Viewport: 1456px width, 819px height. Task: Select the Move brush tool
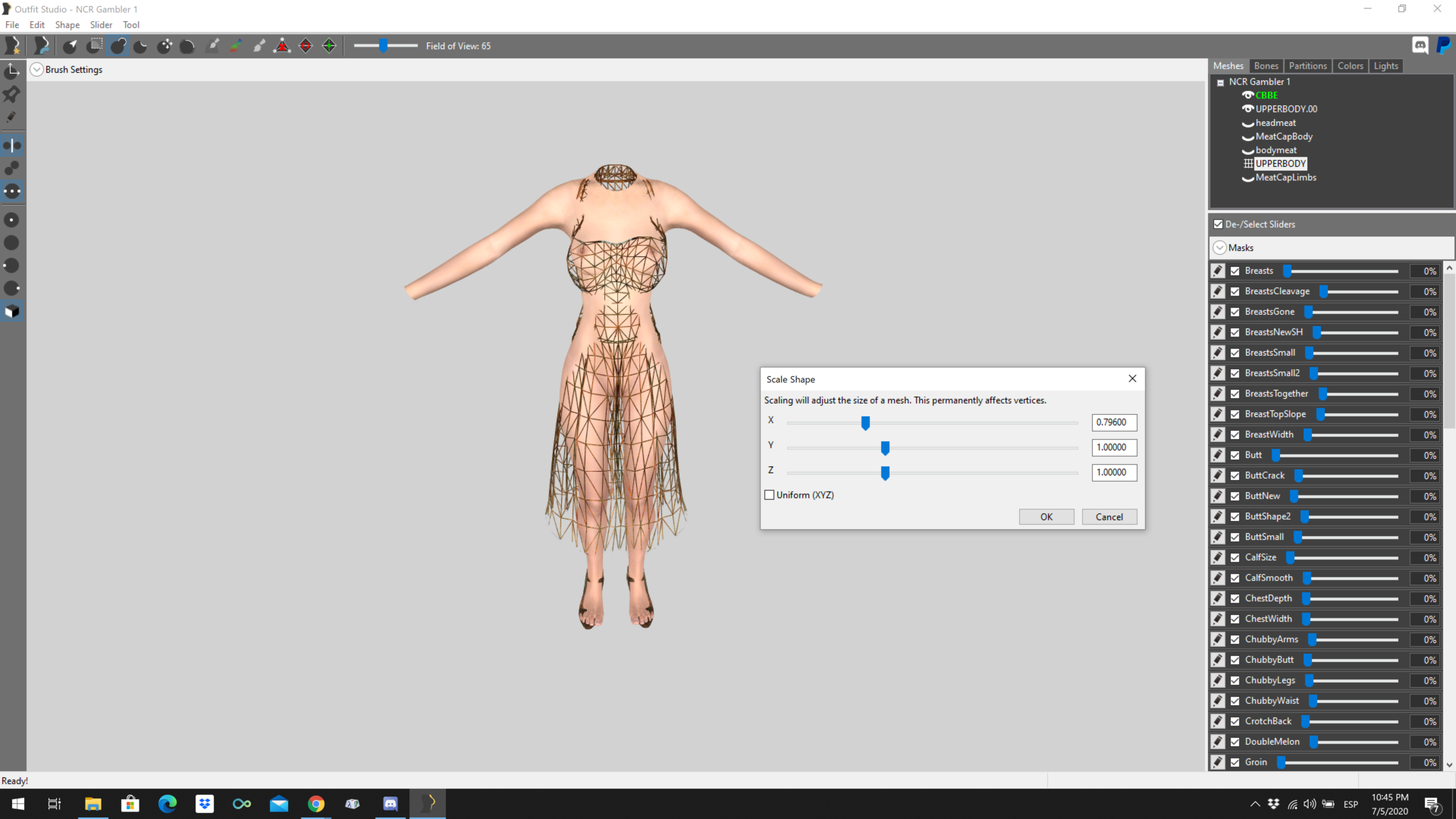point(165,46)
